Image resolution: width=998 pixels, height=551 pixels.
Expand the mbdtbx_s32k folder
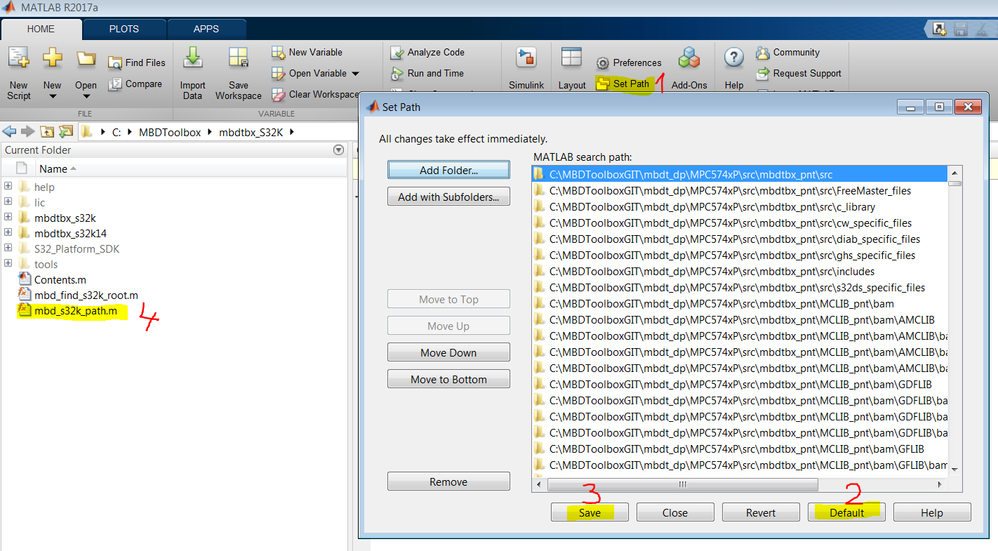pyautogui.click(x=8, y=217)
